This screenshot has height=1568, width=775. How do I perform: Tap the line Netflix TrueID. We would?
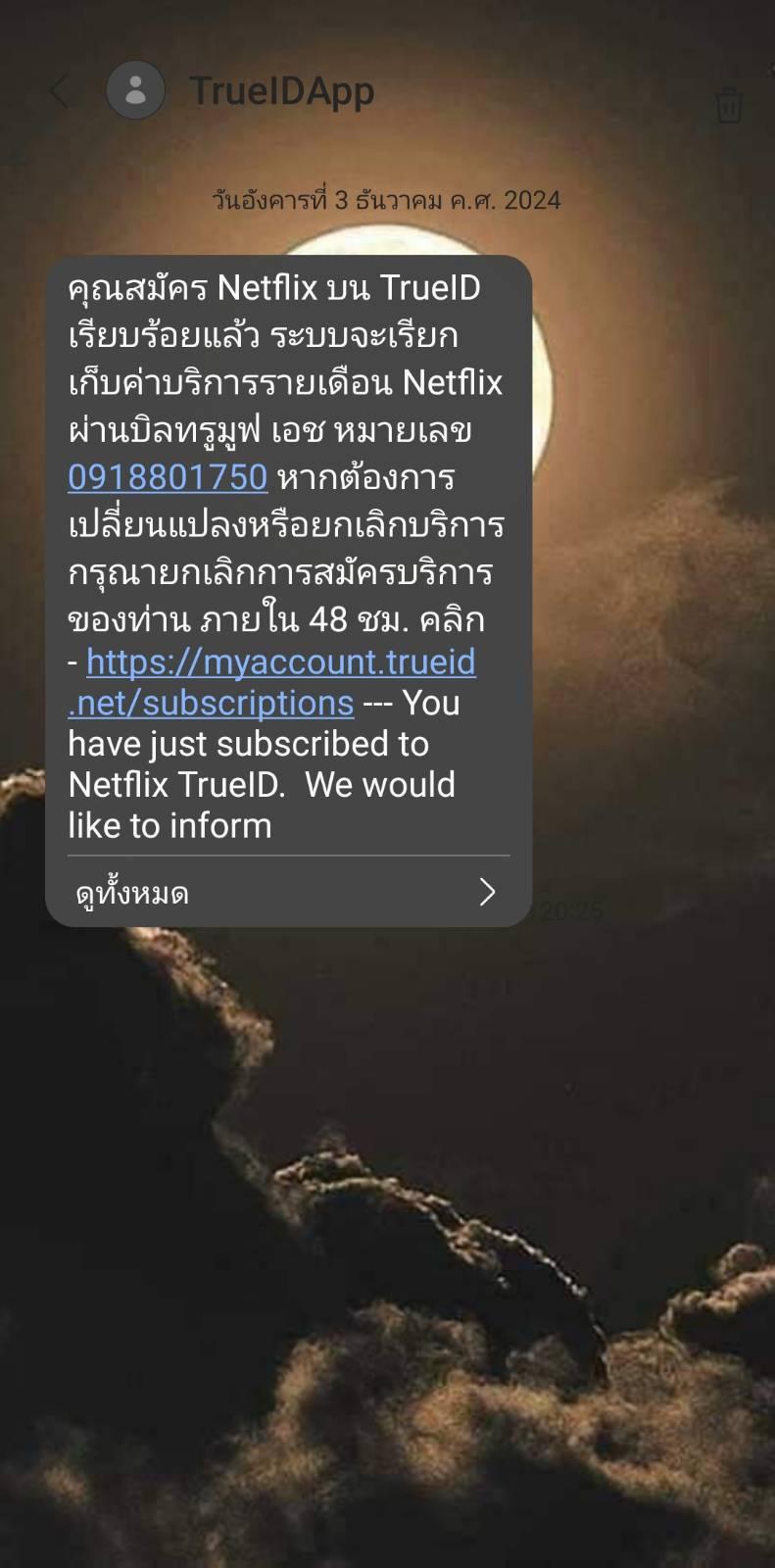262,785
